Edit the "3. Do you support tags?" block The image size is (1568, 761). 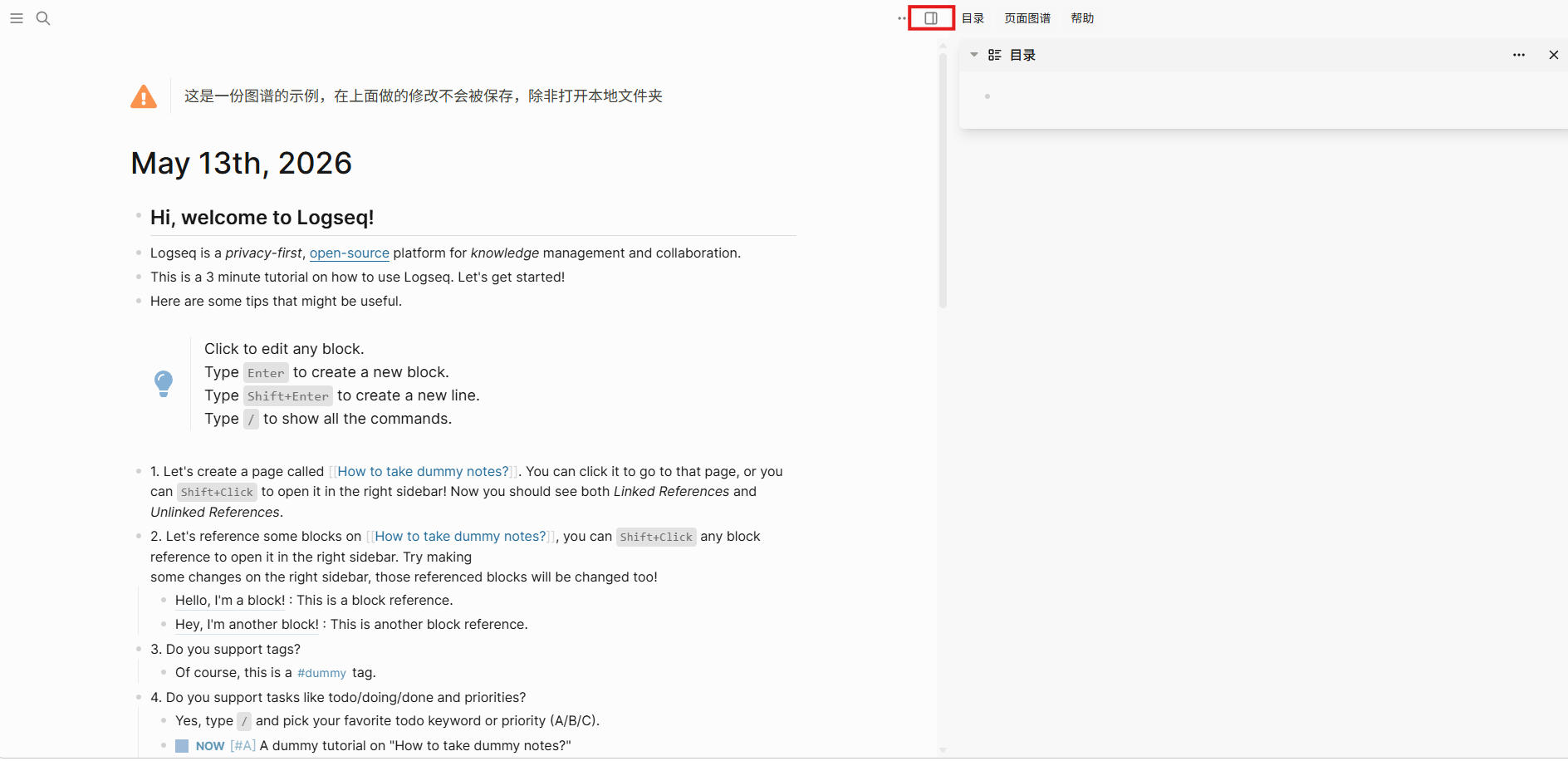(225, 650)
